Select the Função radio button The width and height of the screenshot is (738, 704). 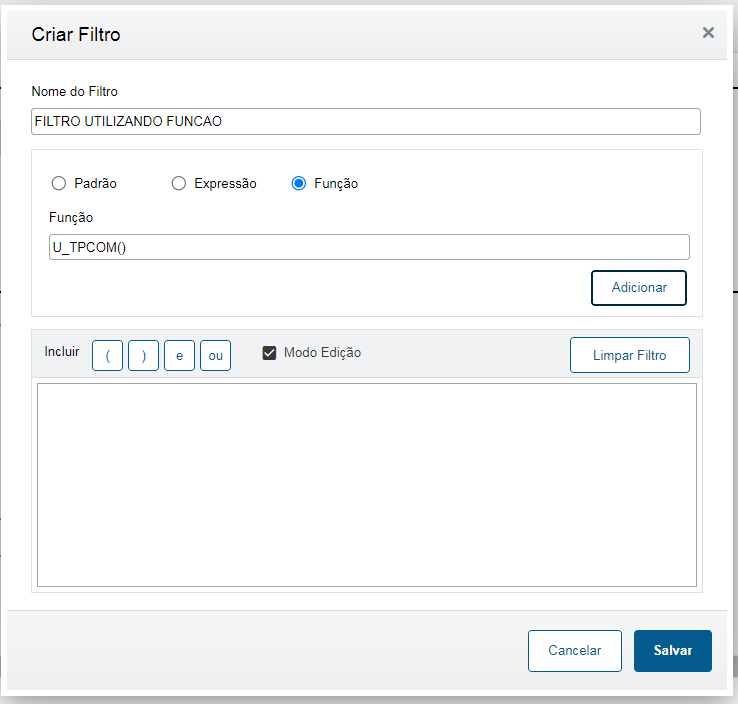click(299, 183)
